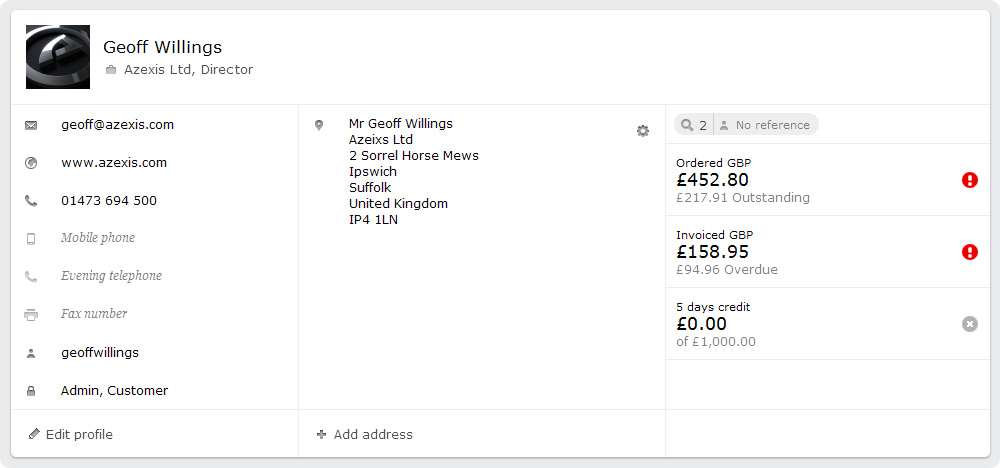Open the www.azexis.com website link
This screenshot has width=1000, height=468.
click(114, 163)
